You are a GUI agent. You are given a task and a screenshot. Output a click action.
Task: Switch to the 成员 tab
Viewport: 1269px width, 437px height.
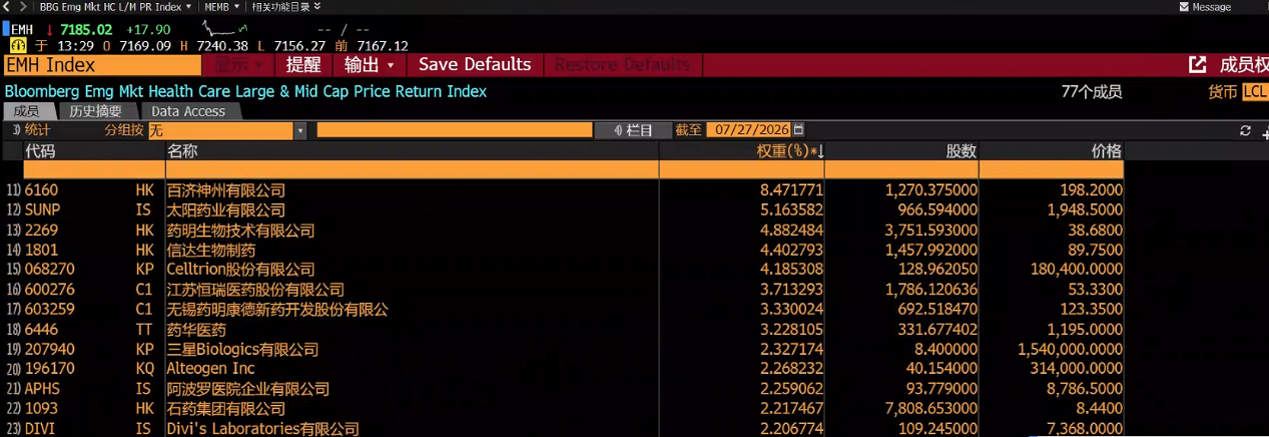(27, 111)
